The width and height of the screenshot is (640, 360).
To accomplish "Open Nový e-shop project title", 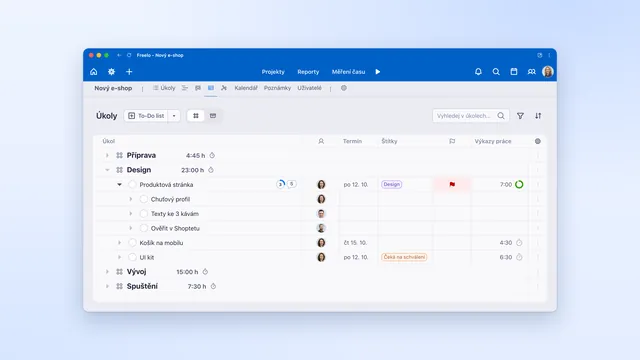I will click(113, 88).
